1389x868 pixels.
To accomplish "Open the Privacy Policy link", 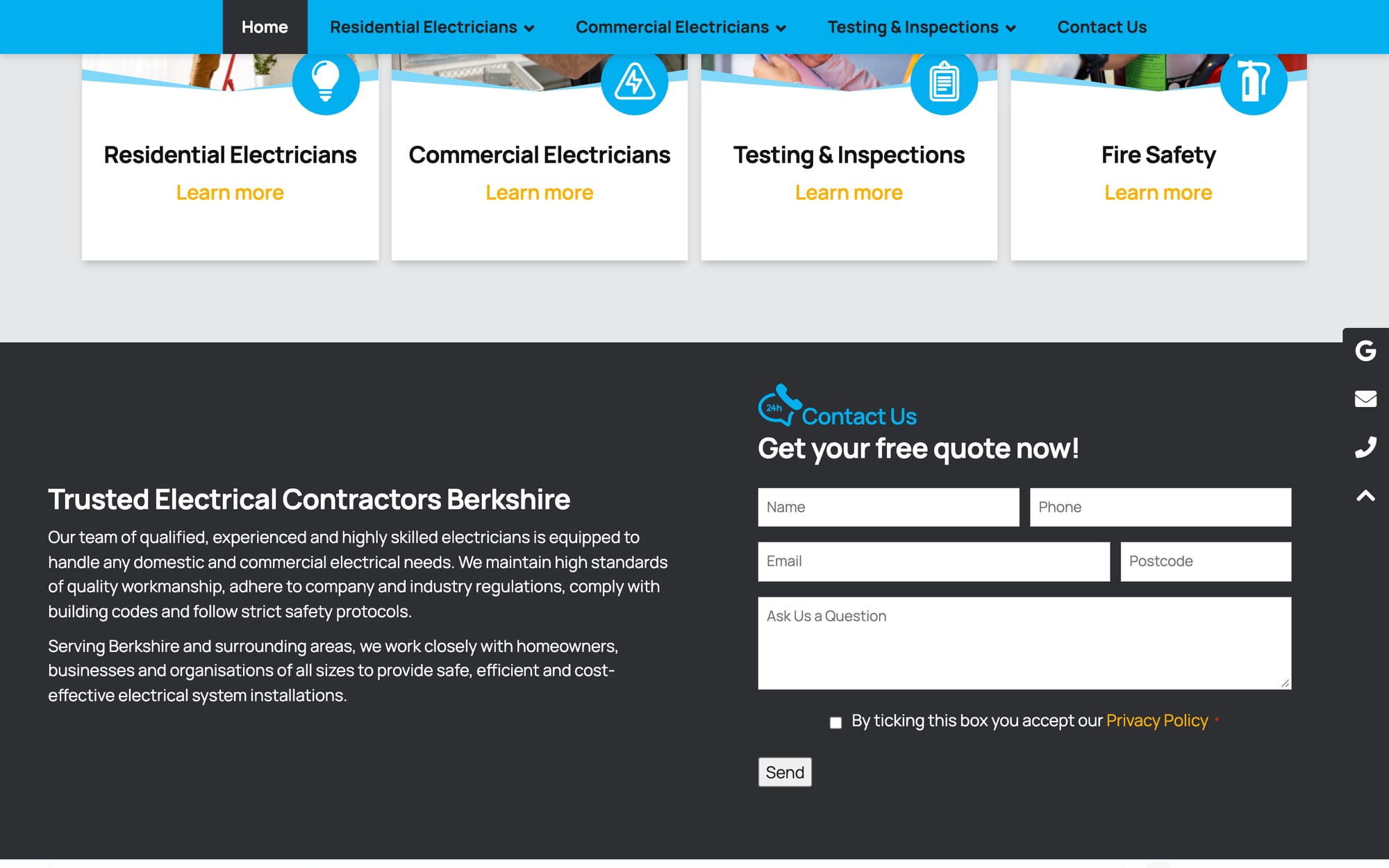I will (1157, 721).
